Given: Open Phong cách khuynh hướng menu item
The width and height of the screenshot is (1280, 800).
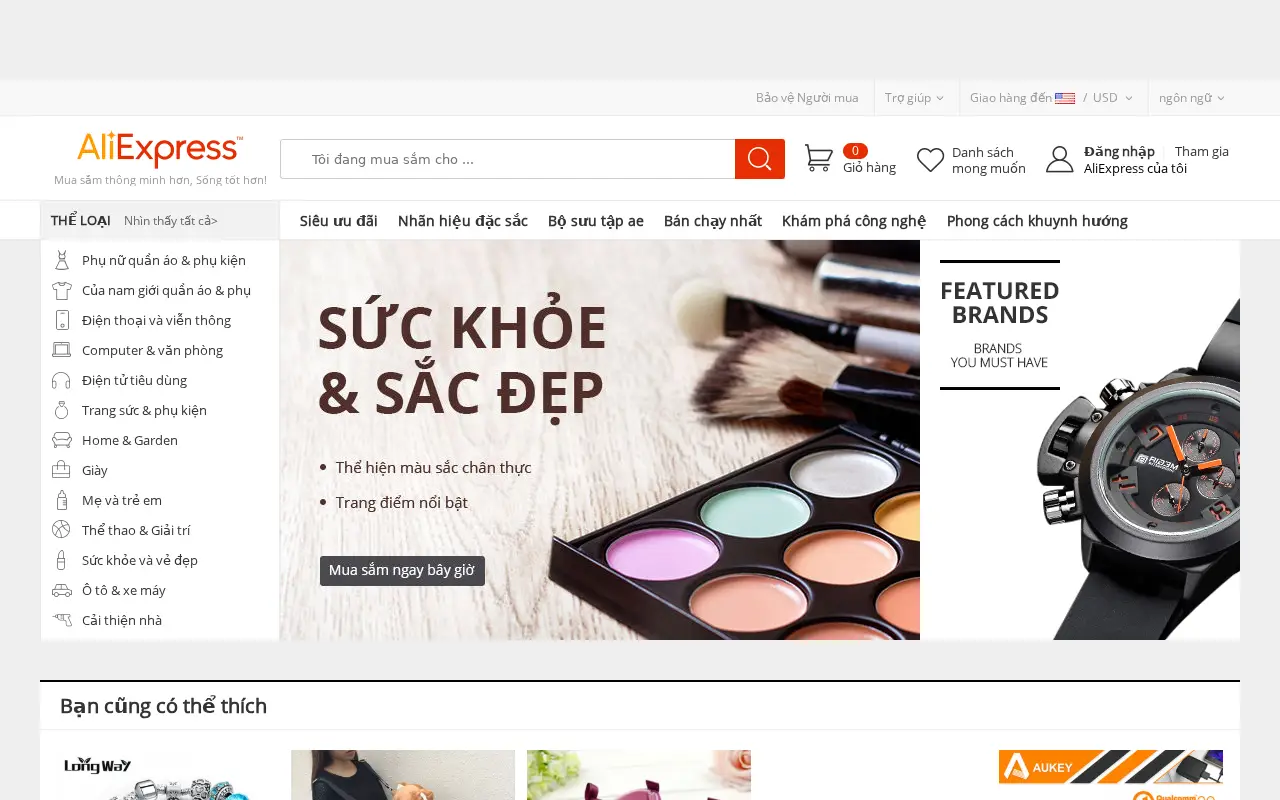Looking at the screenshot, I should click(1037, 221).
